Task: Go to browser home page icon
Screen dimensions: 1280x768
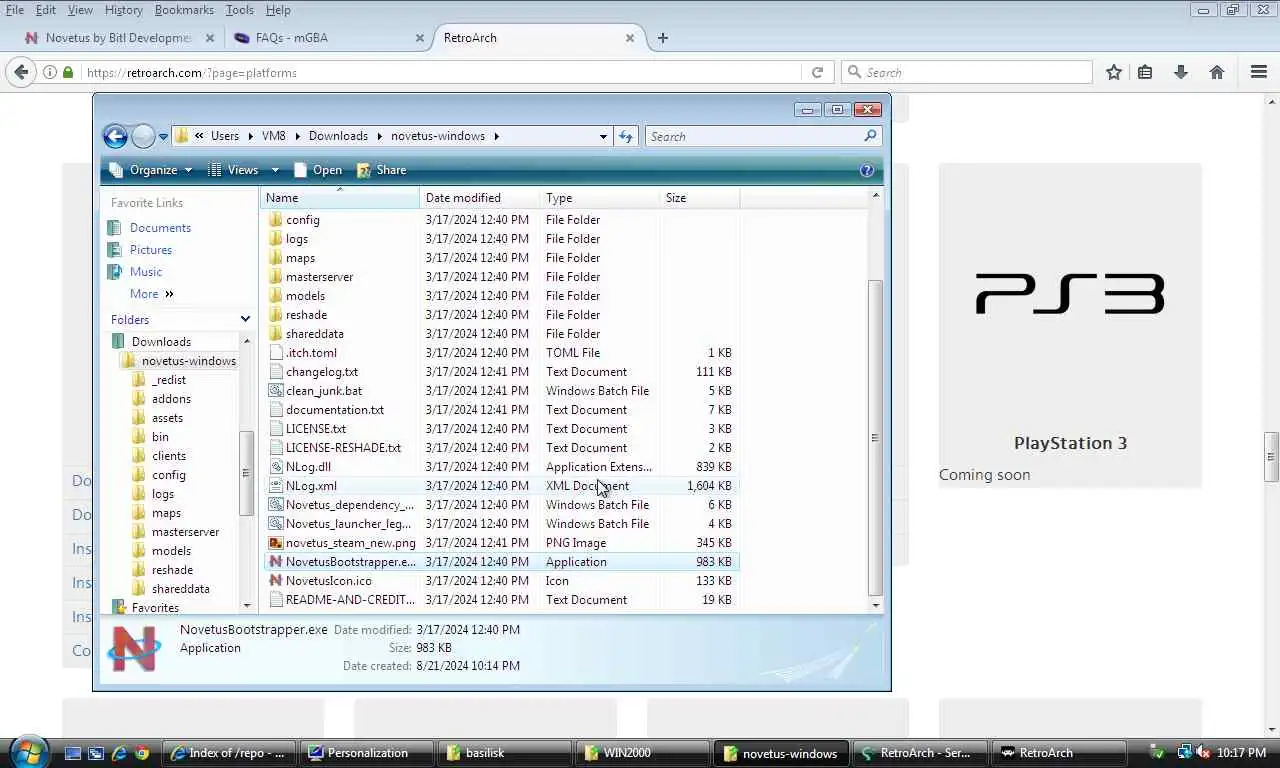Action: (x=1217, y=72)
